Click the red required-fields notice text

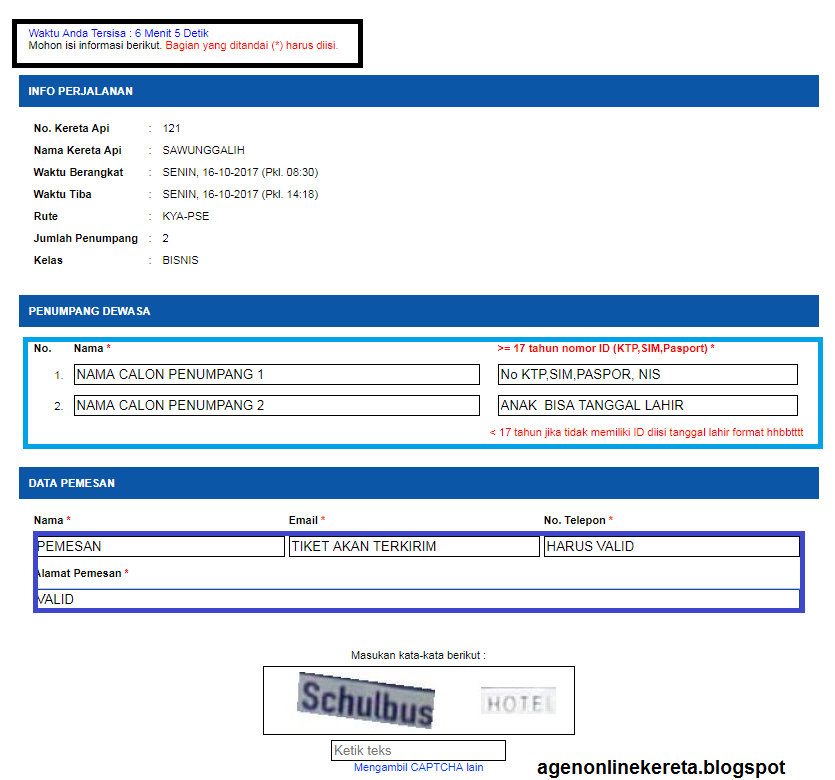click(251, 45)
